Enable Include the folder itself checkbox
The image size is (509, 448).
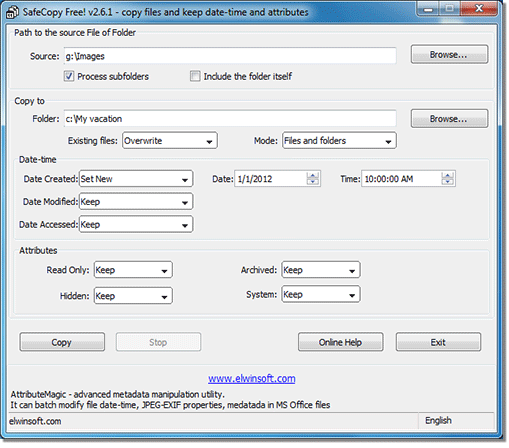click(x=195, y=76)
